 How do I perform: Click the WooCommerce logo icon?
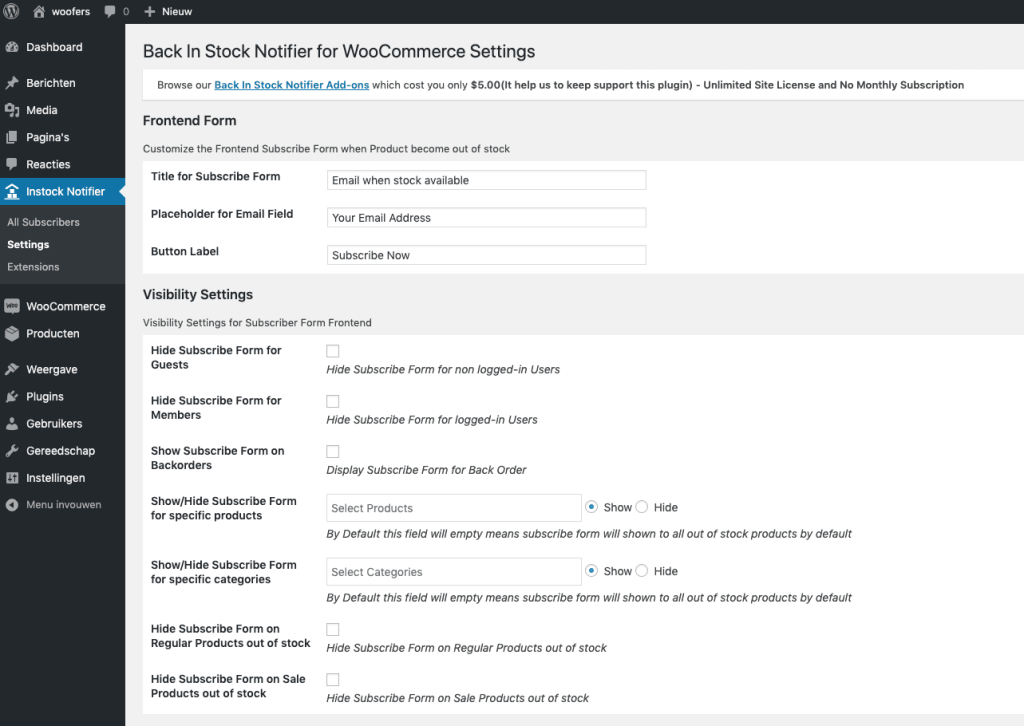12,306
